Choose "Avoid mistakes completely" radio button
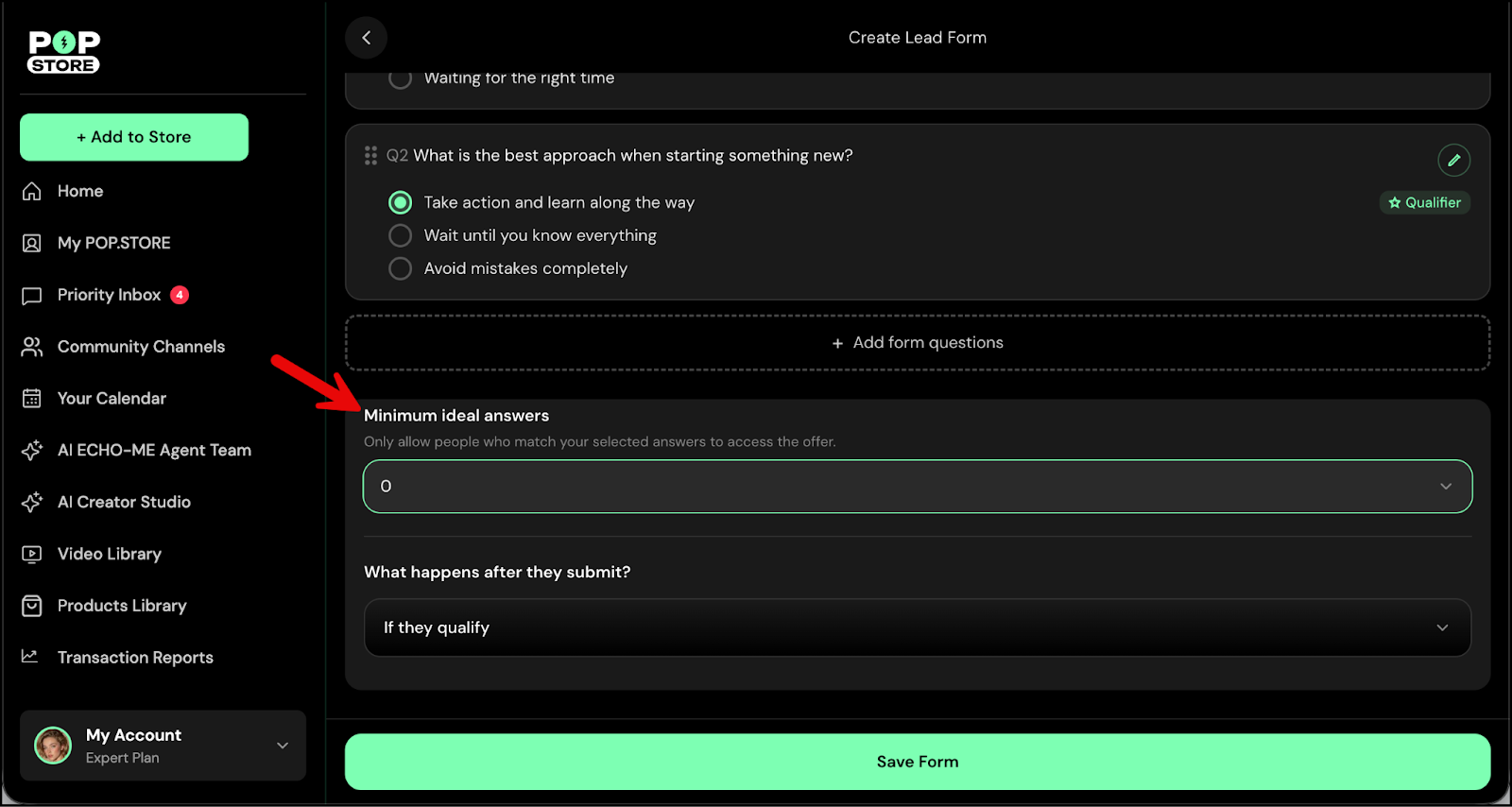1512x807 pixels. click(x=401, y=268)
